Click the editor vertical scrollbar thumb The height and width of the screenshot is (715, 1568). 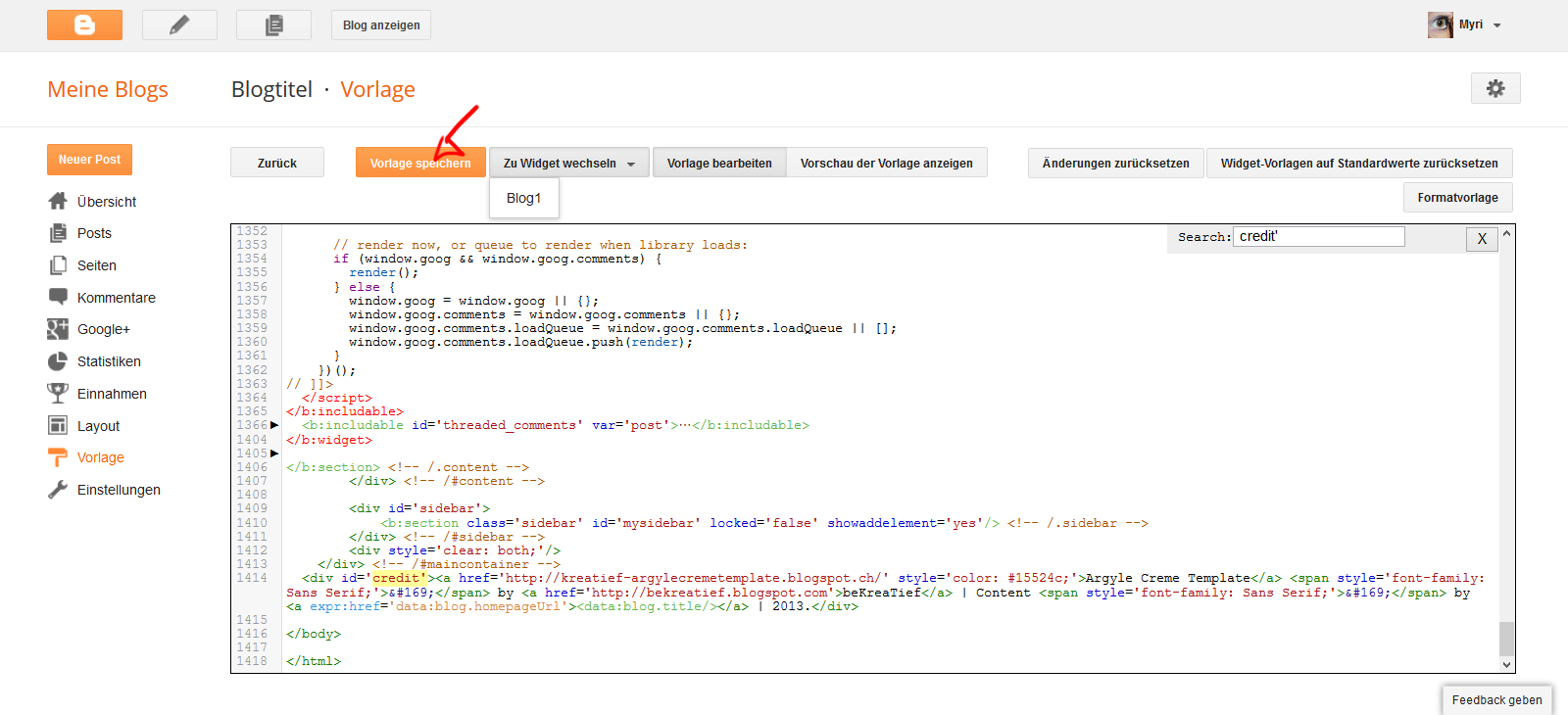tap(1507, 638)
